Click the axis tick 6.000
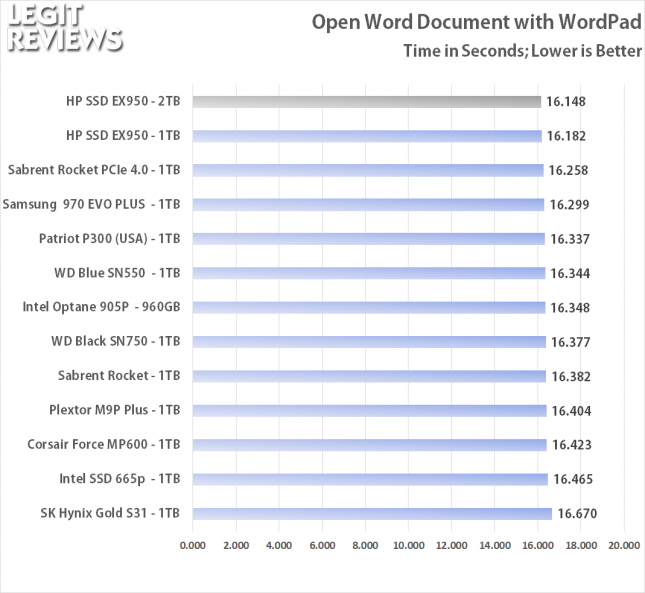 coord(322,546)
